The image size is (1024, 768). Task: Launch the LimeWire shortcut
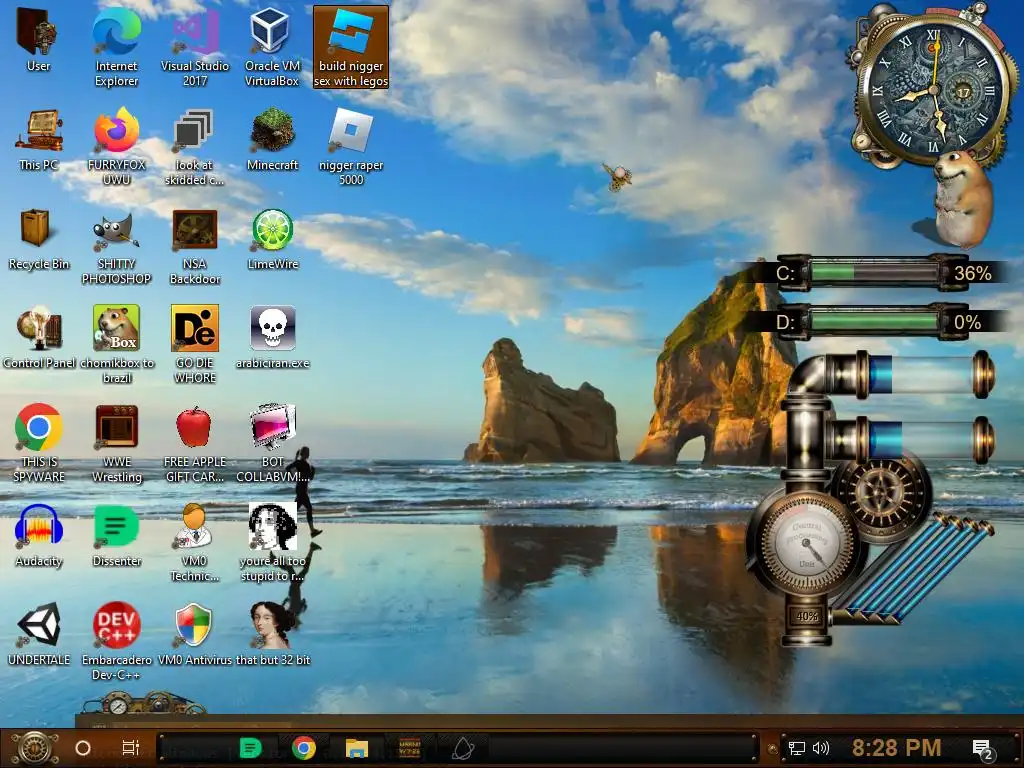pyautogui.click(x=272, y=239)
